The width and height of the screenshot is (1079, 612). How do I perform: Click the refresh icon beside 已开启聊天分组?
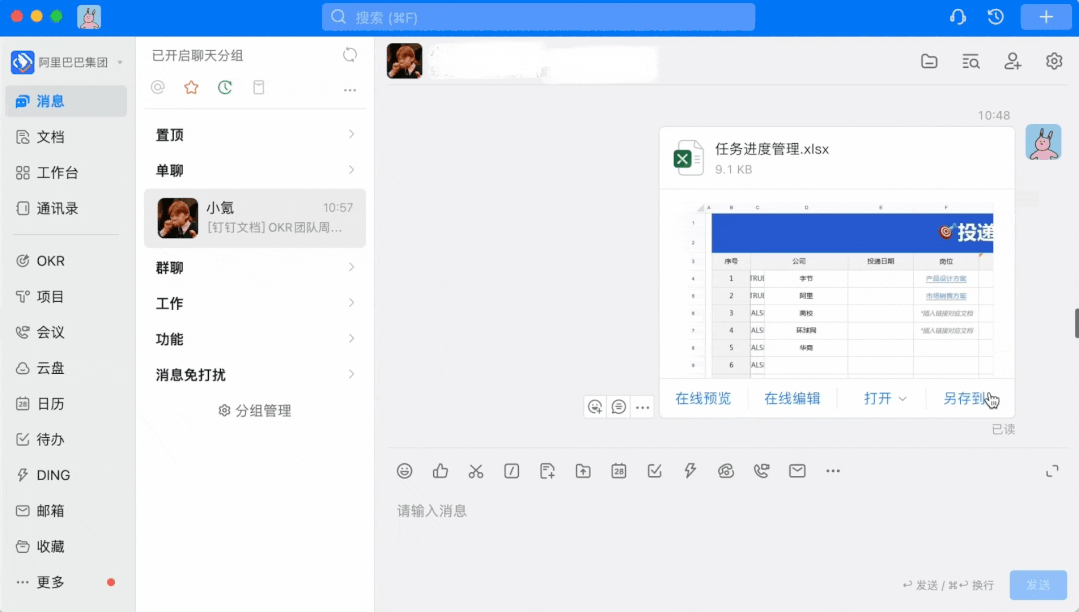(x=350, y=55)
